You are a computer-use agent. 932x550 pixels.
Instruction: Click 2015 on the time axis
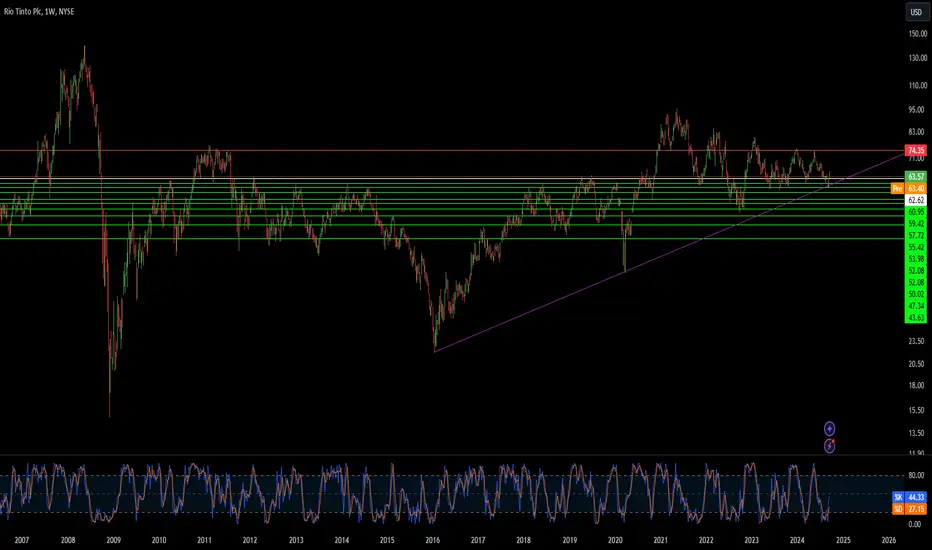387,540
